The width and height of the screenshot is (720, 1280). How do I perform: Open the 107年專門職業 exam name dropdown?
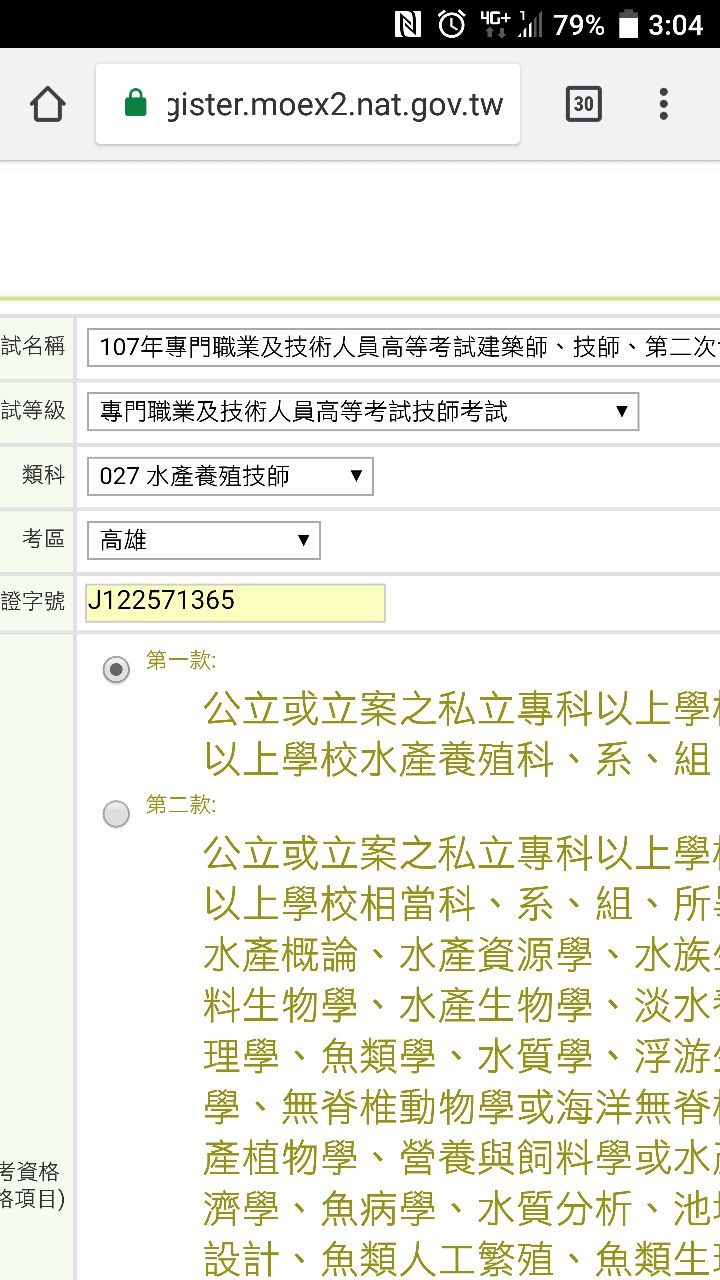click(404, 348)
